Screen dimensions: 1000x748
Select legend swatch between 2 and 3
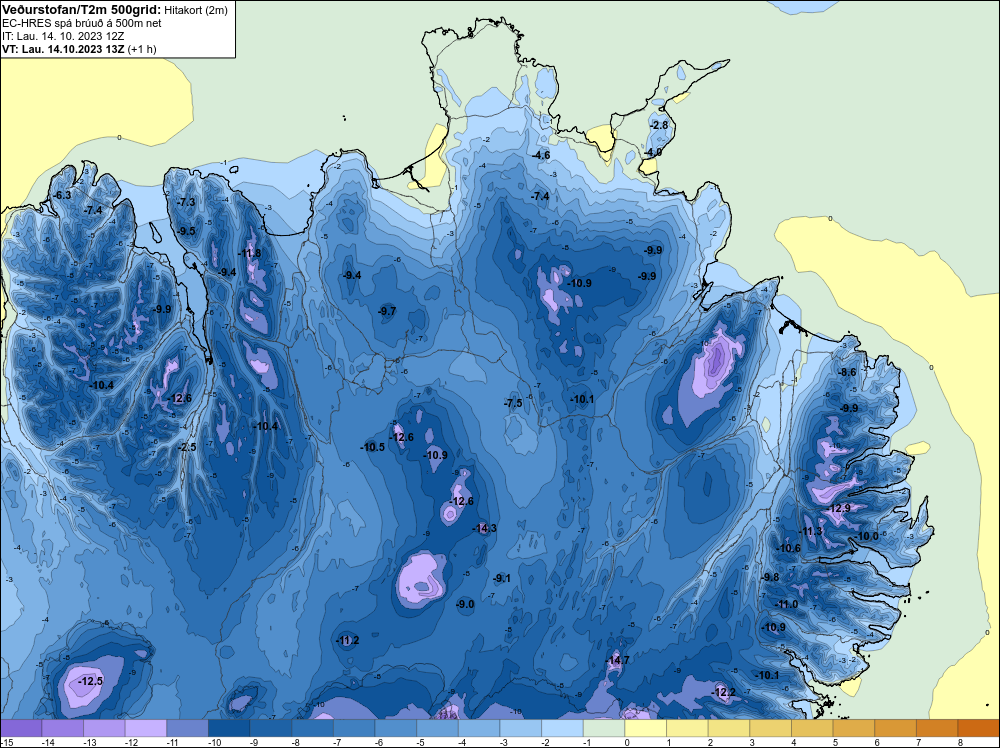click(729, 728)
